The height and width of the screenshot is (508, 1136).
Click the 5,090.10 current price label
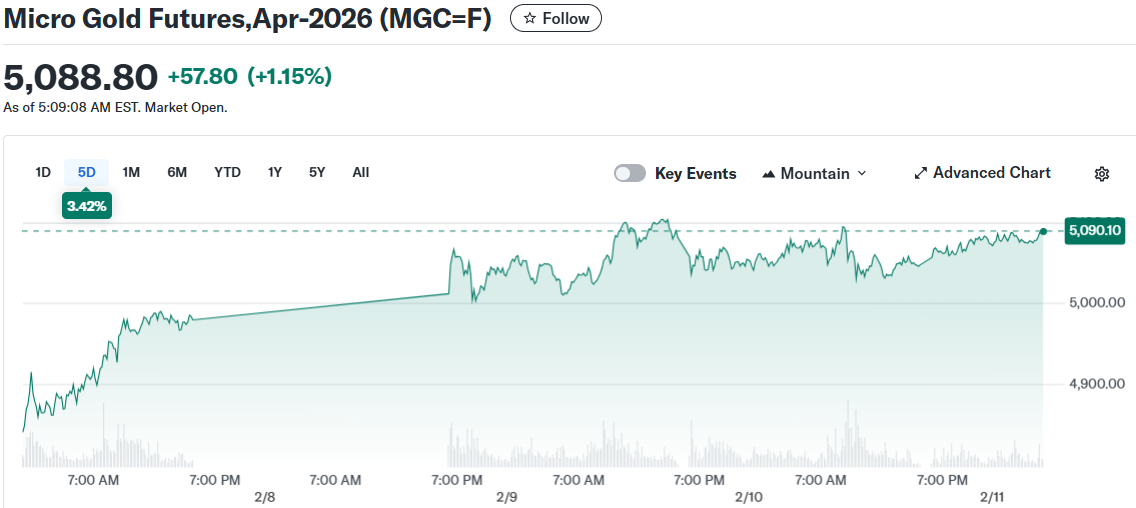pos(1095,231)
